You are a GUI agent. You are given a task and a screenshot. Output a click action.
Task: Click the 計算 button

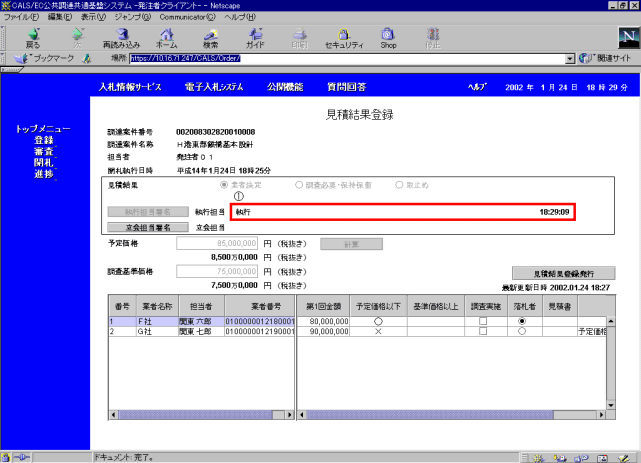(x=352, y=244)
